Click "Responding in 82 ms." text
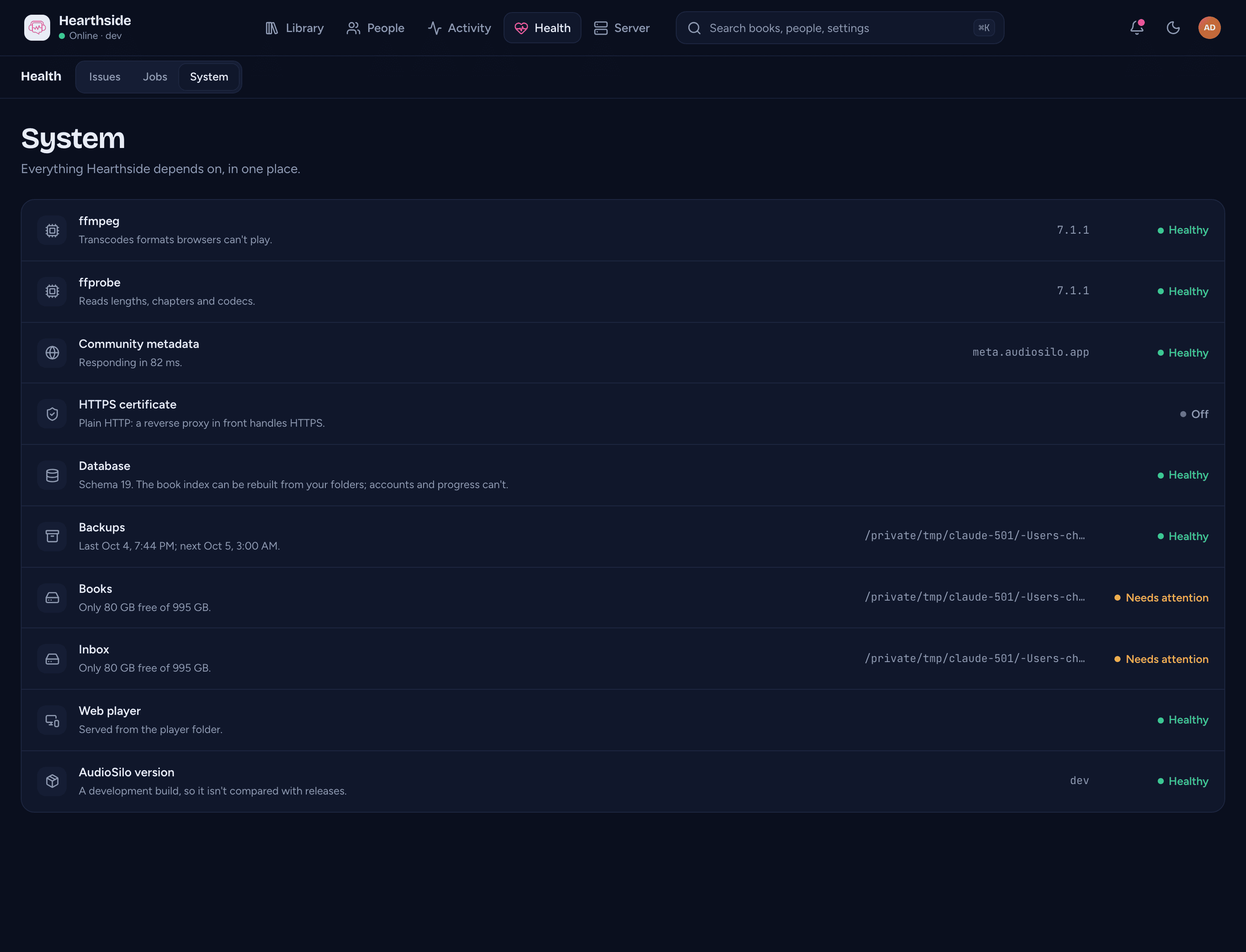 (130, 363)
